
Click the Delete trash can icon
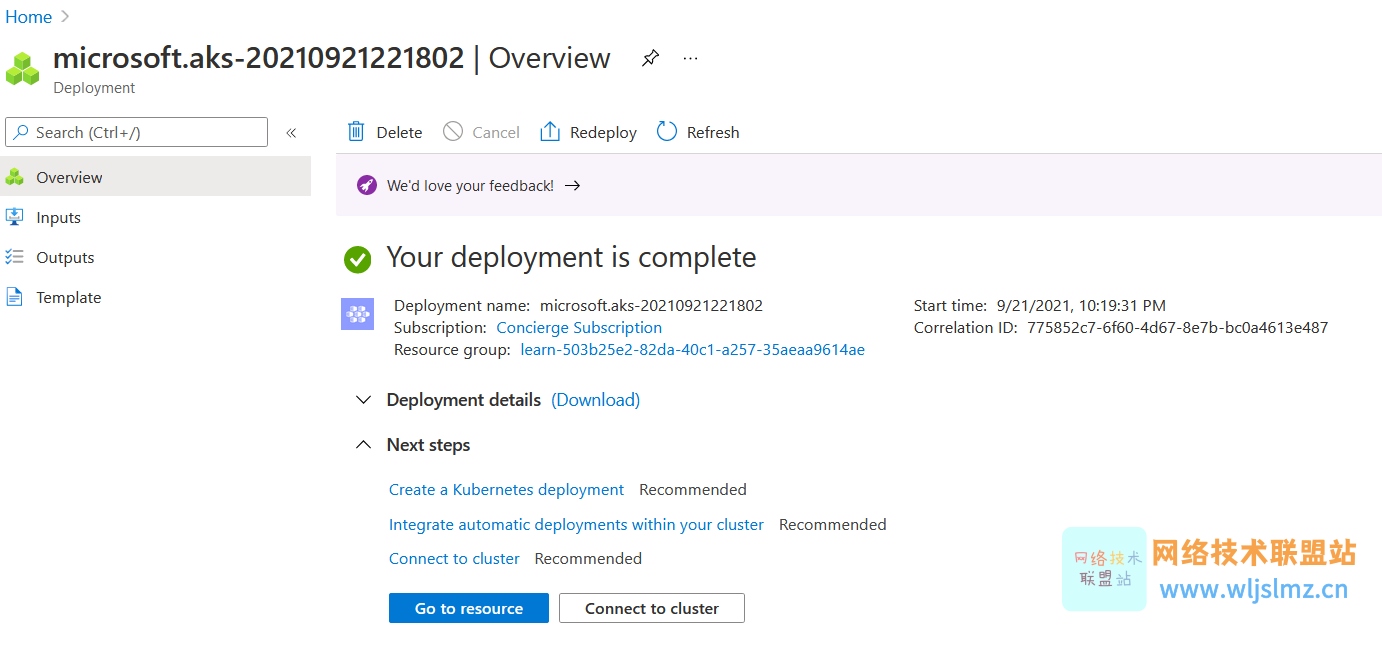pos(356,132)
